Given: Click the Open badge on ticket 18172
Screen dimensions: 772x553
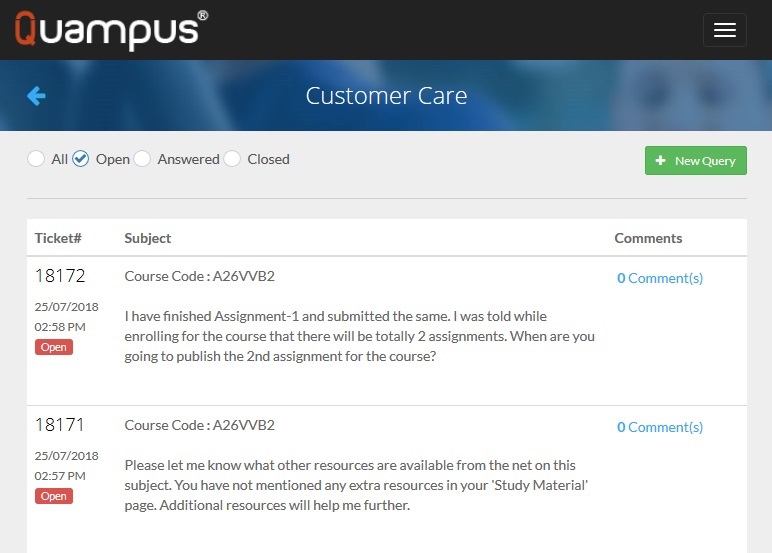Looking at the screenshot, I should 54,347.
